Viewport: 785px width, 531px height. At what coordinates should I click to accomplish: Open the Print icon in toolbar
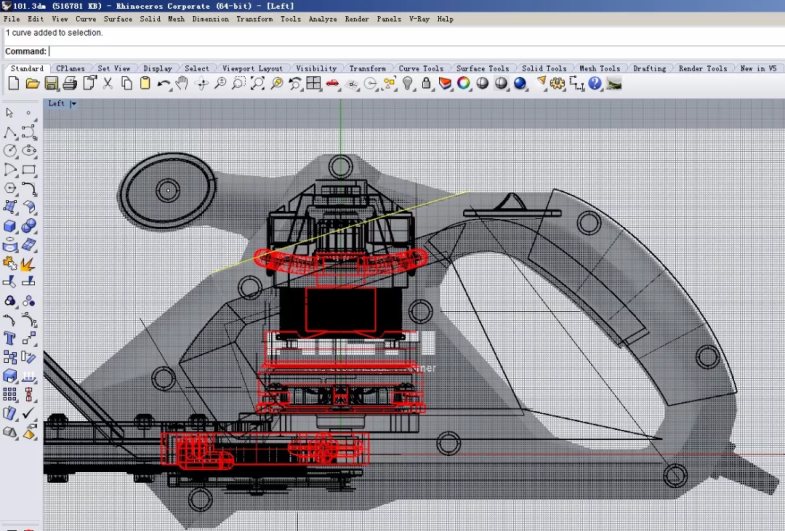click(x=70, y=84)
